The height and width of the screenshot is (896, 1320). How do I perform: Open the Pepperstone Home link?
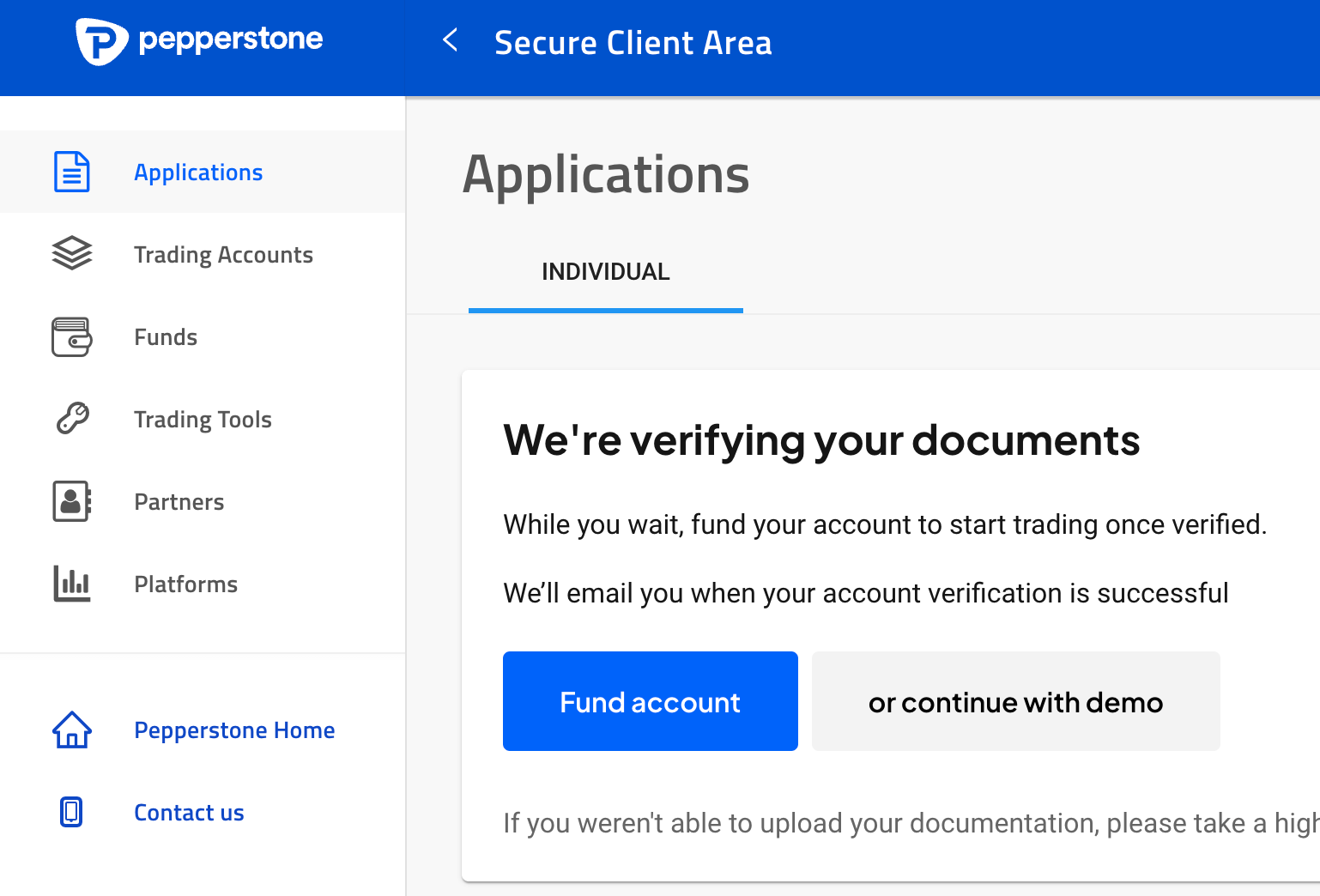[234, 730]
